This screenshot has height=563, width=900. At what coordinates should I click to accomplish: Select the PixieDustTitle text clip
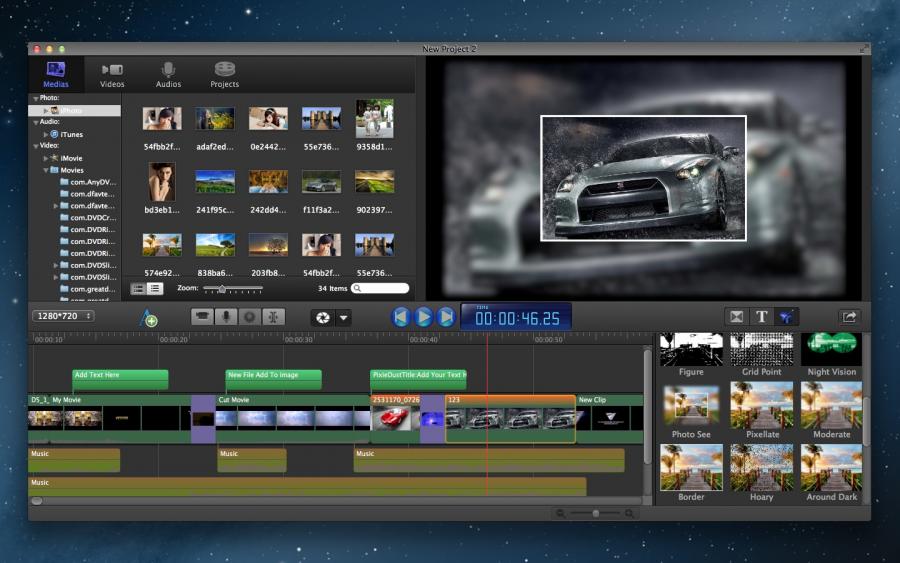[418, 379]
